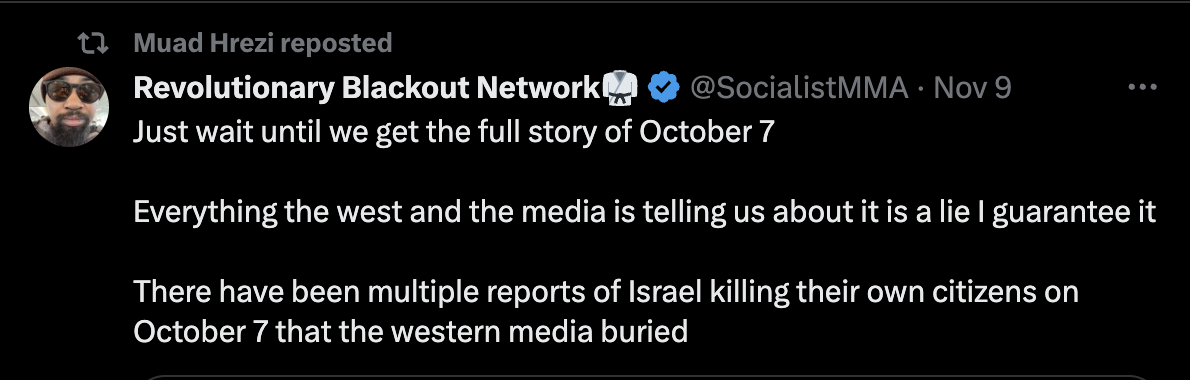This screenshot has height=380, width=1190.
Task: Click the "There have been multiple reports" line
Action: pyautogui.click(x=606, y=292)
